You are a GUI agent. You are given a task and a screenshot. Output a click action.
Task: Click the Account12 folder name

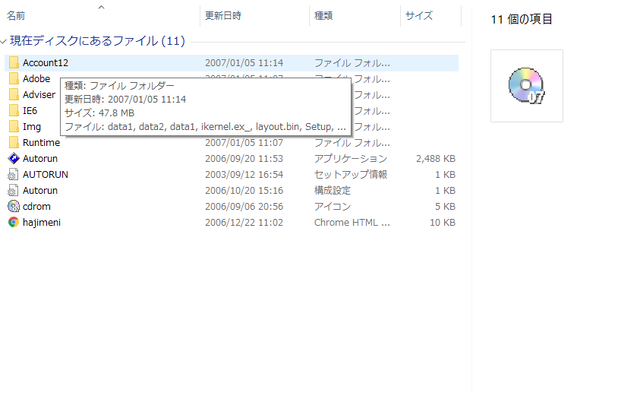pos(45,63)
